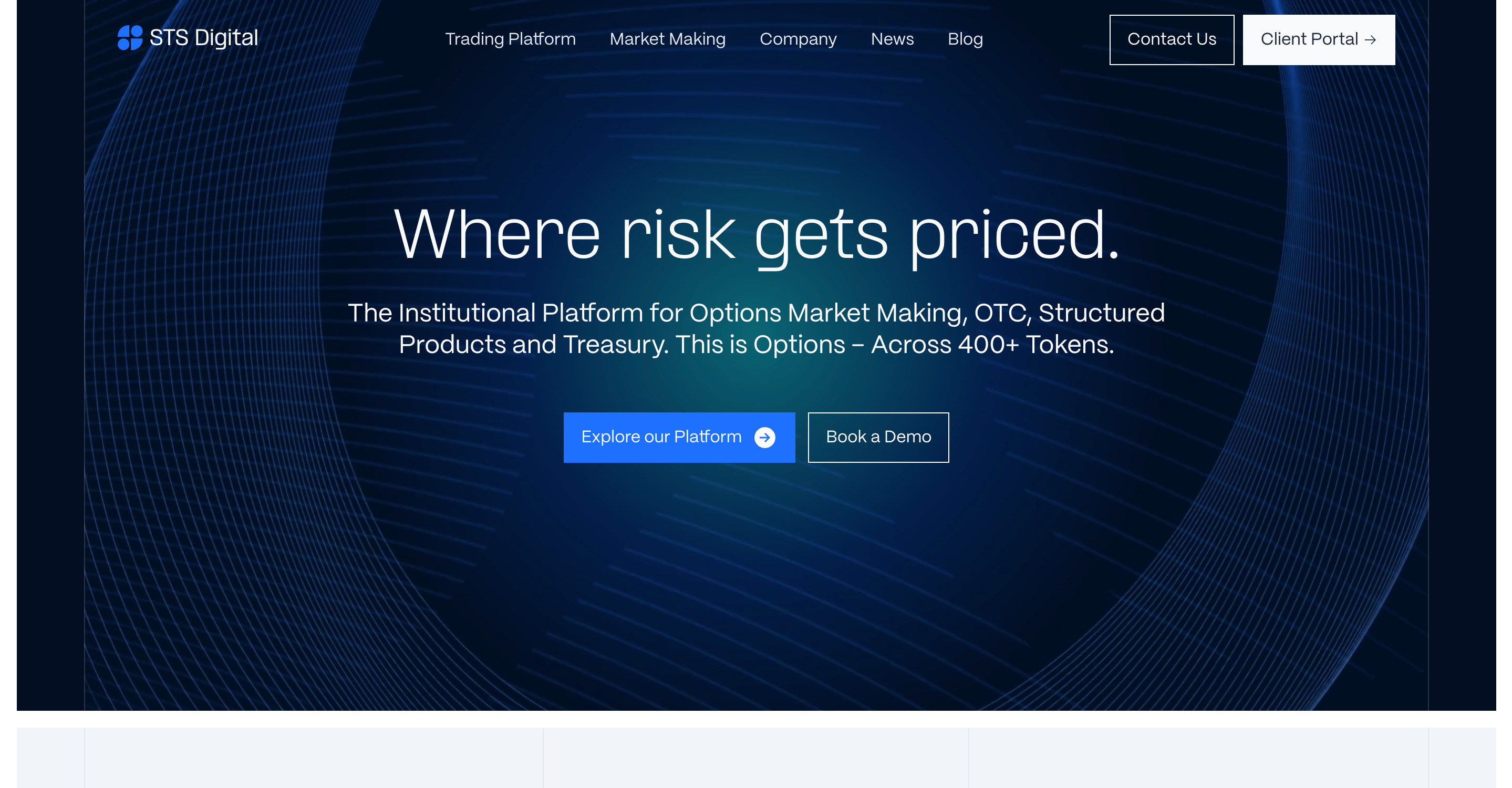Expand the Company navigation menu

798,39
